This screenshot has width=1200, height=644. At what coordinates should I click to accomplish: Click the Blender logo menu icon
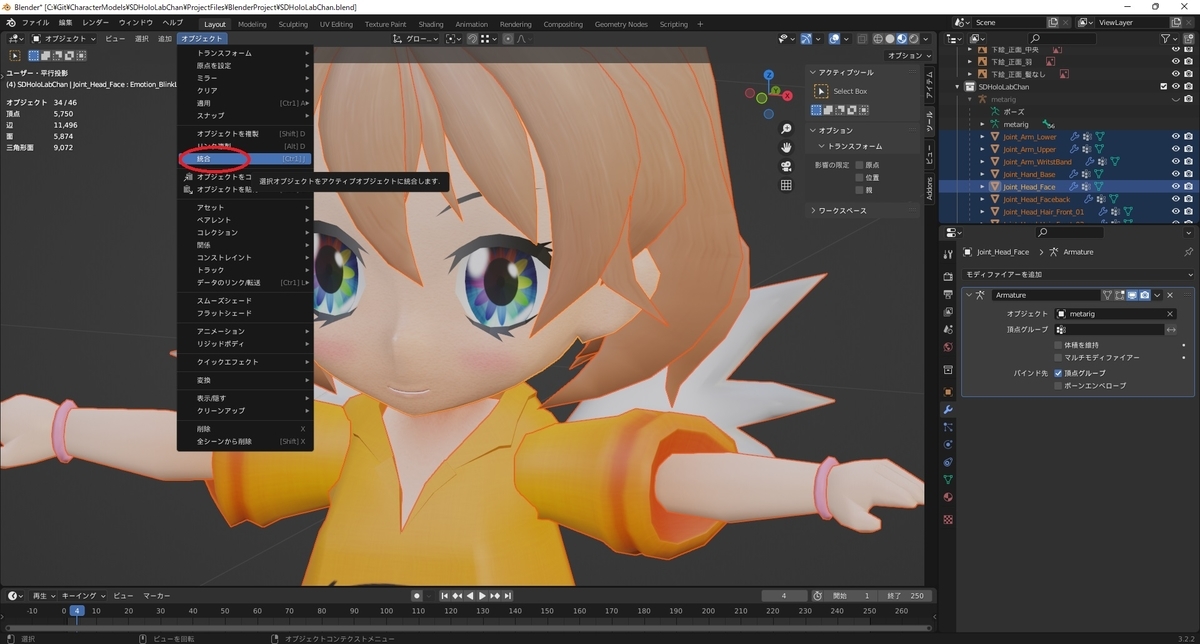coord(10,22)
